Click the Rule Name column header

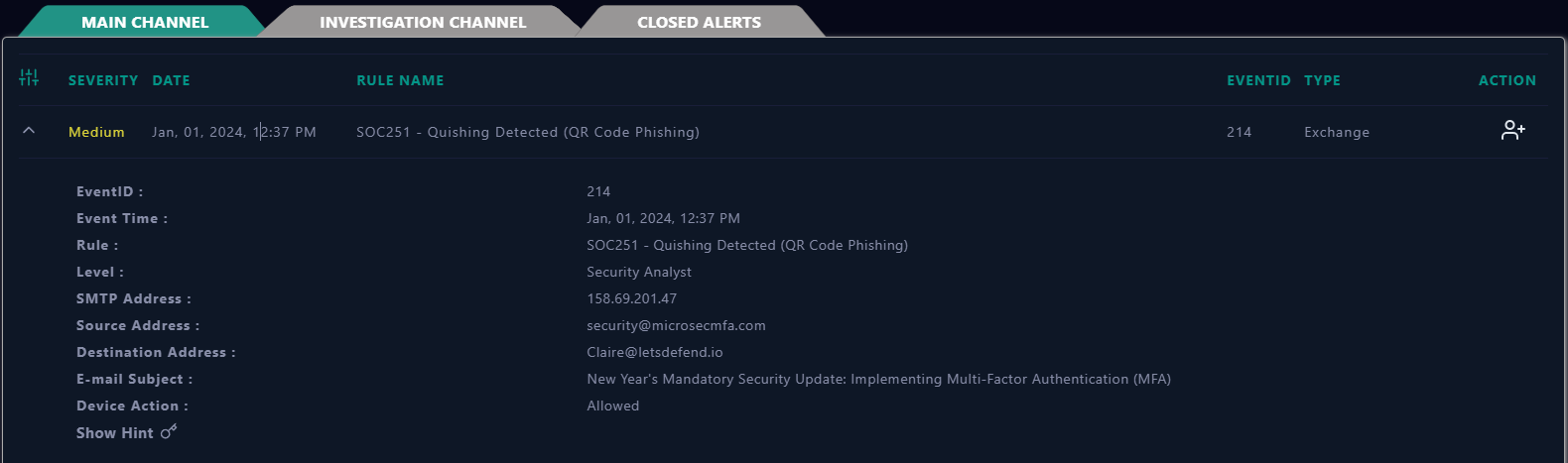400,80
